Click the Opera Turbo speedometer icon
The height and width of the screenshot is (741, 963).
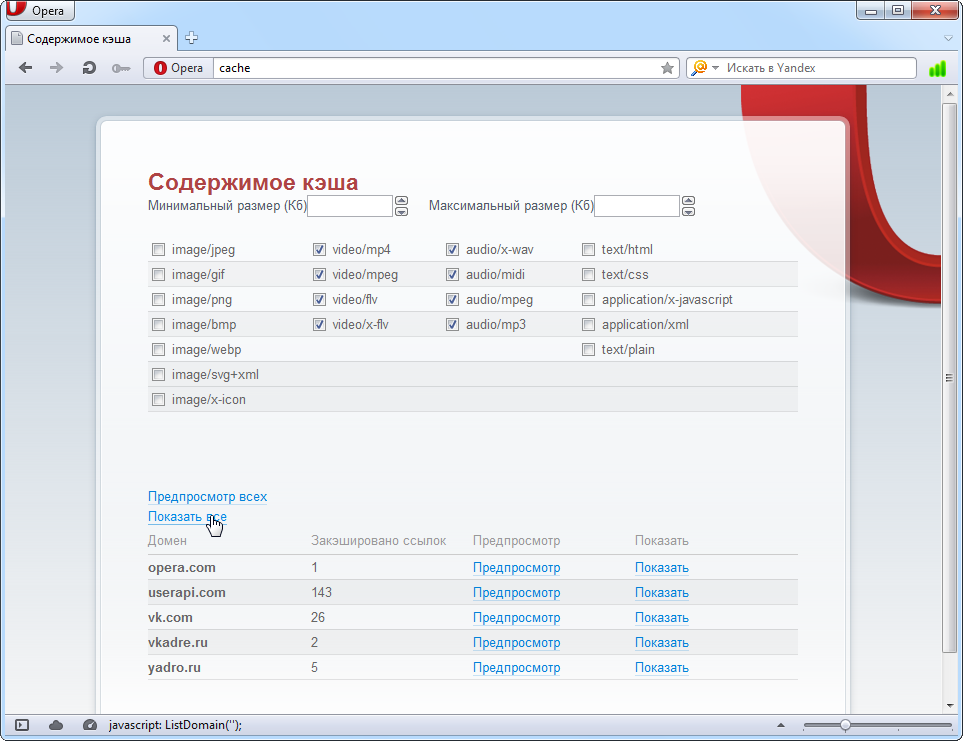[x=90, y=725]
